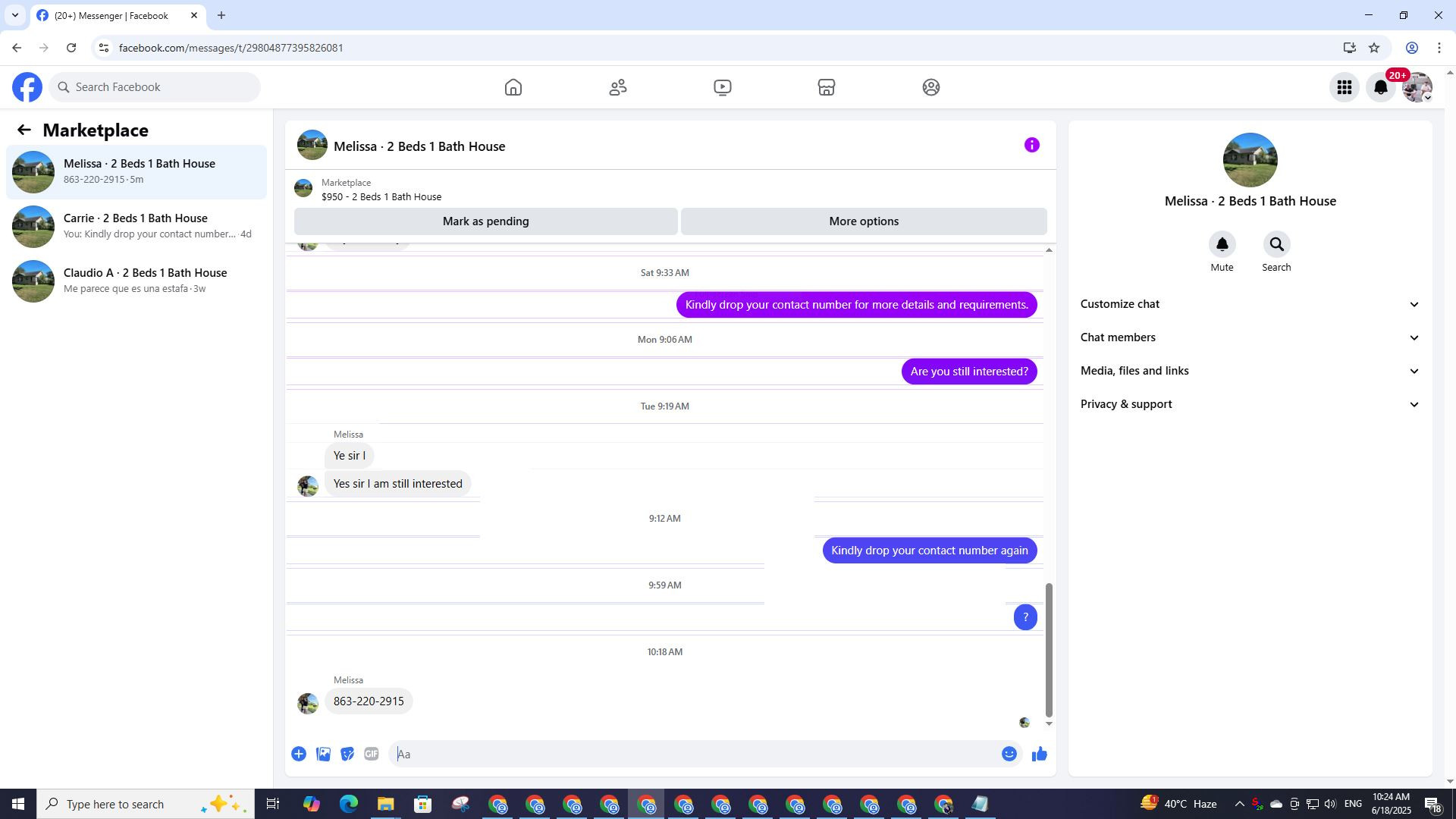Click the Mark as pending button
The width and height of the screenshot is (1456, 819).
(485, 221)
